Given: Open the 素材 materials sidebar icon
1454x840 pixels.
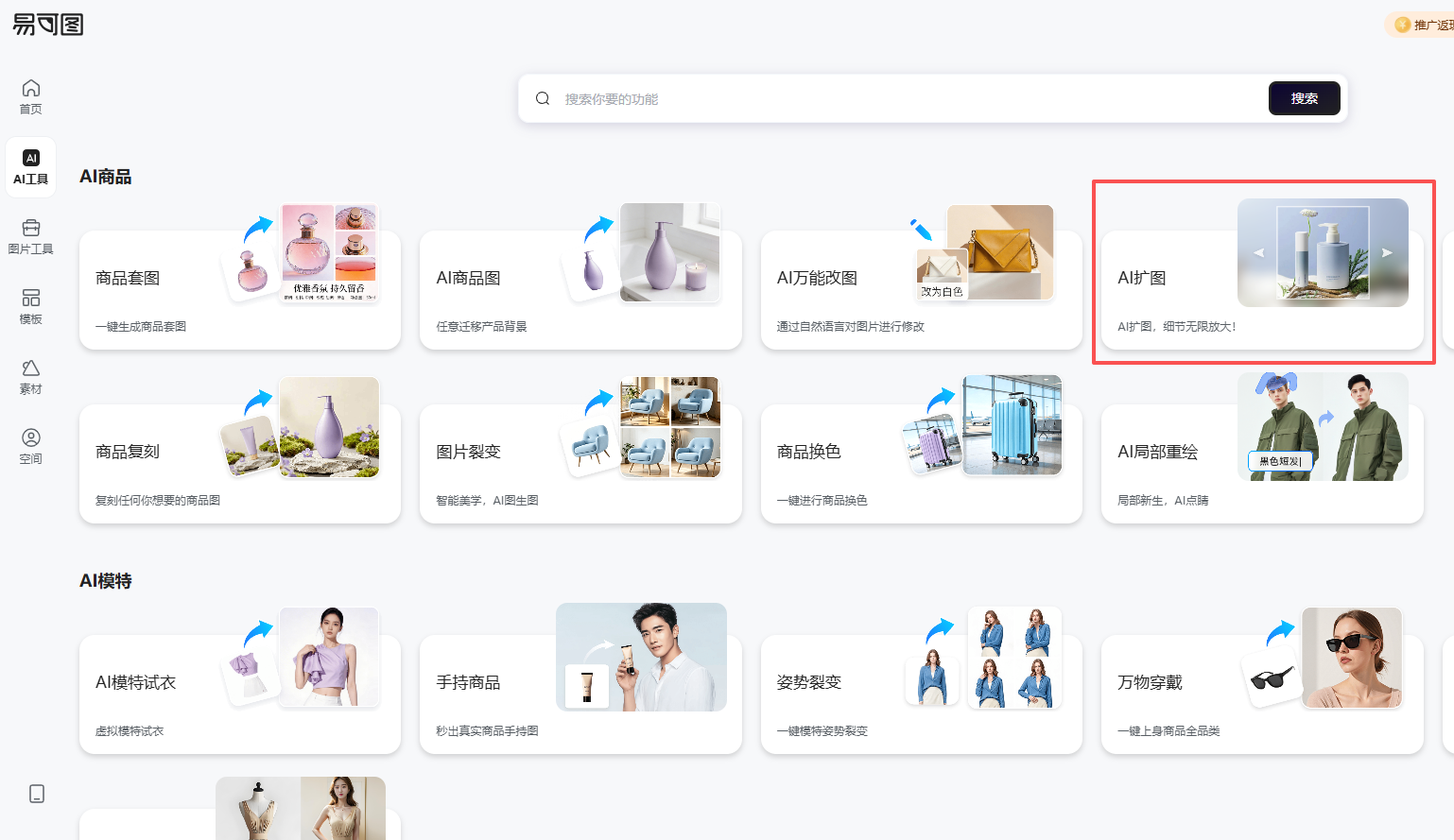Looking at the screenshot, I should [x=31, y=377].
